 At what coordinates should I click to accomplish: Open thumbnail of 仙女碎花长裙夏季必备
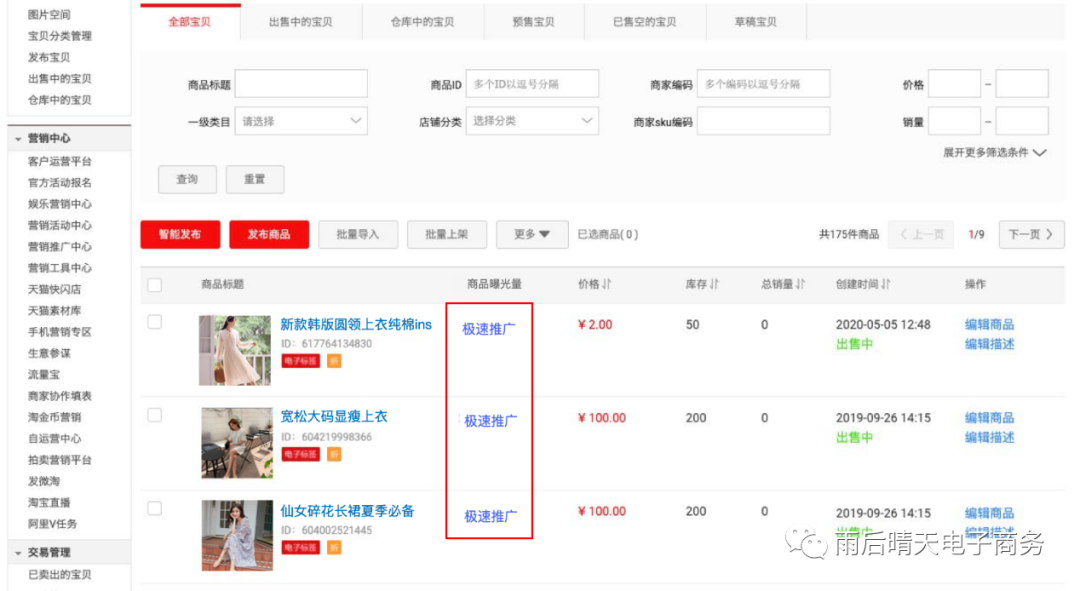237,536
